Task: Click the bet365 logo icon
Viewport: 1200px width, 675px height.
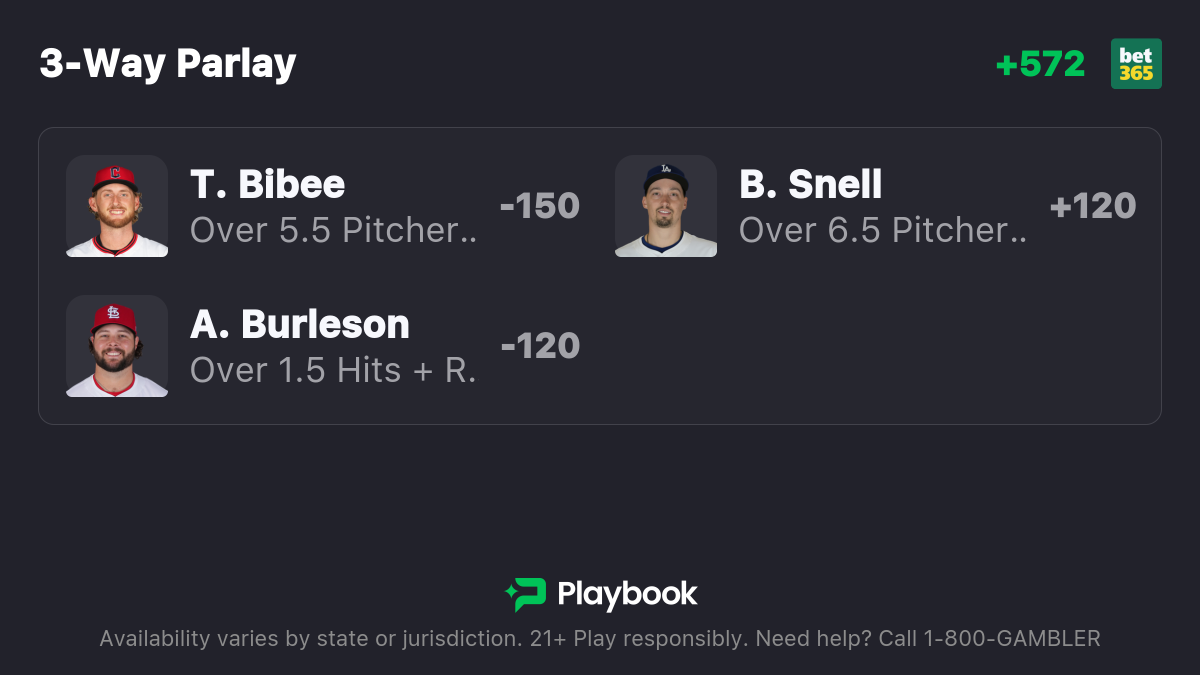Action: [x=1136, y=64]
